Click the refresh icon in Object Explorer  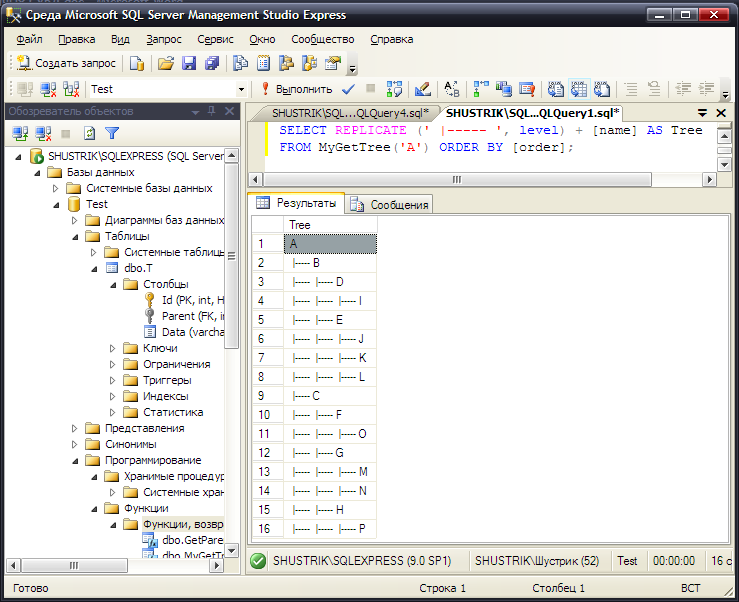pyautogui.click(x=89, y=133)
